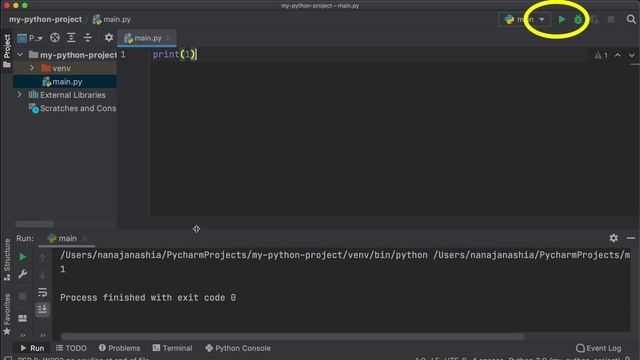Place cursor in the print(1) code line

[175, 54]
